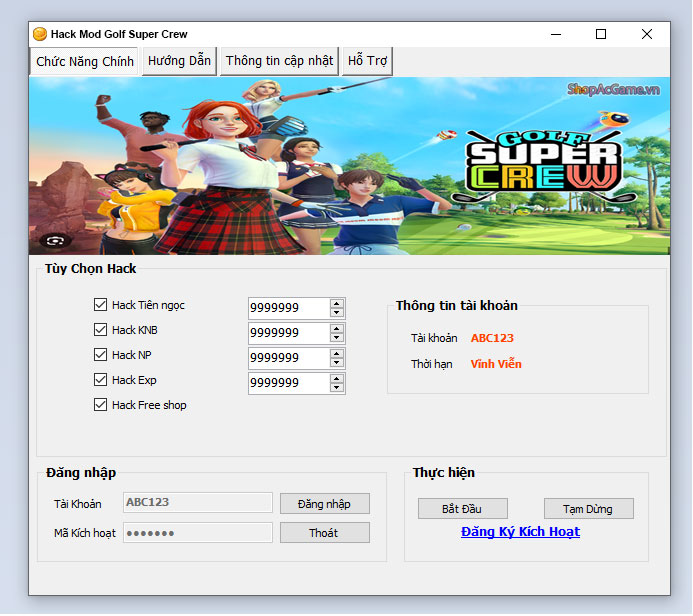Click the ABC123 account name in red
The image size is (693, 616).
(492, 338)
